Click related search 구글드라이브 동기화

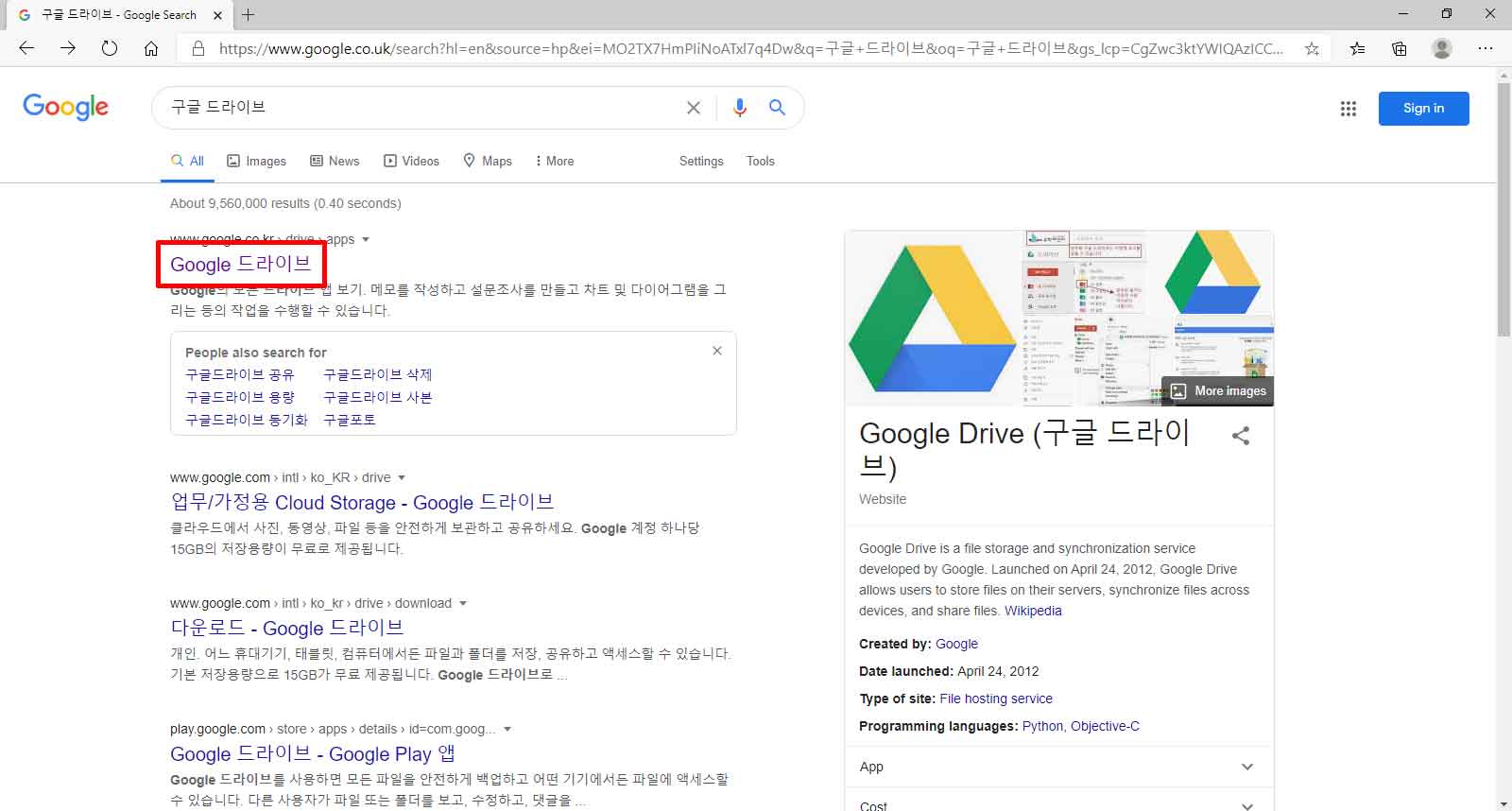coord(247,420)
